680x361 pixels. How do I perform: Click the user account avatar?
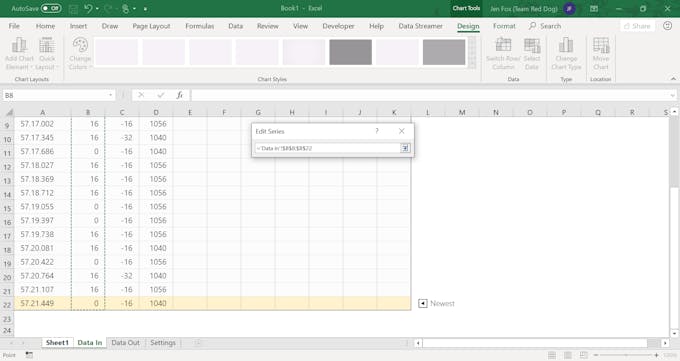[569, 8]
